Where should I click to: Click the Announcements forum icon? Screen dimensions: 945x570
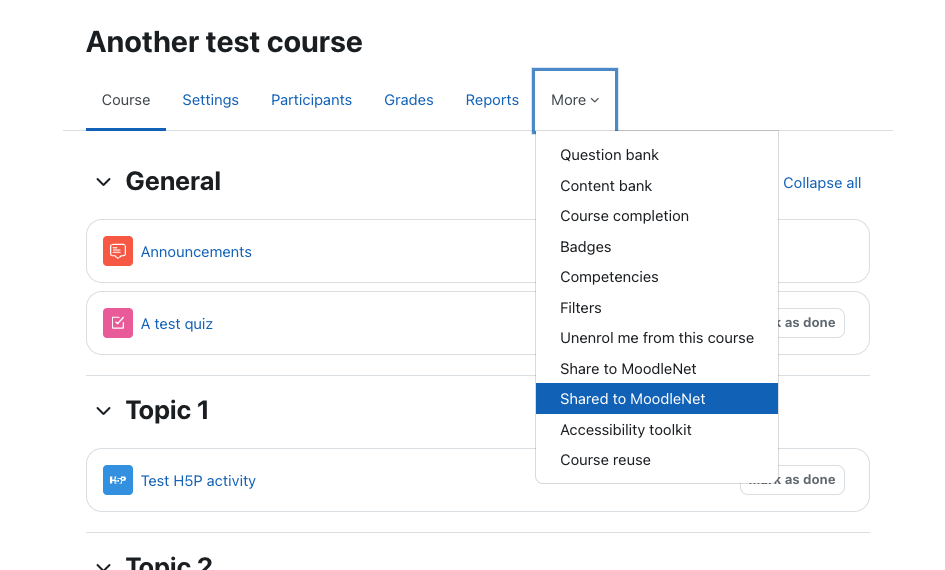coord(118,251)
